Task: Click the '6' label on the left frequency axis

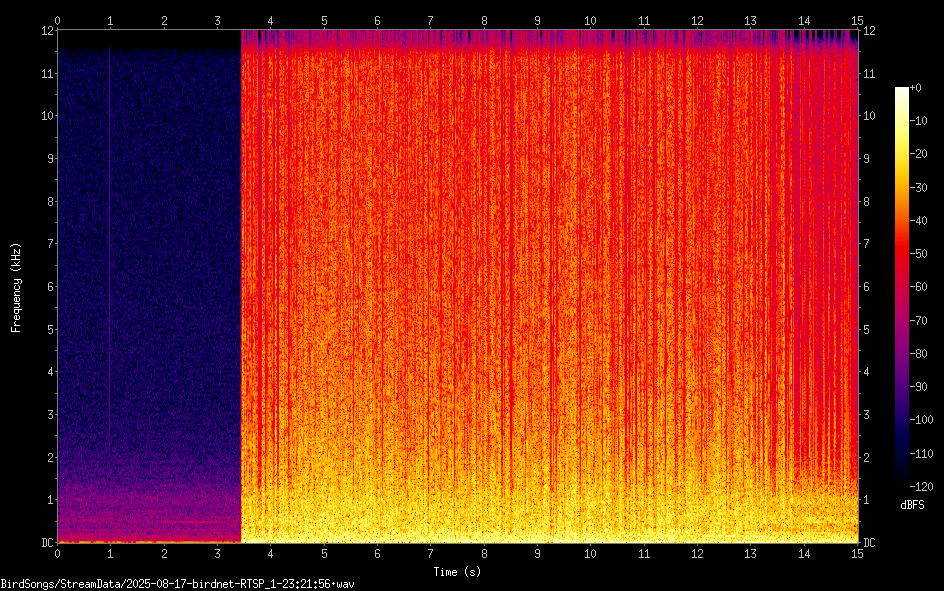Action: point(51,286)
